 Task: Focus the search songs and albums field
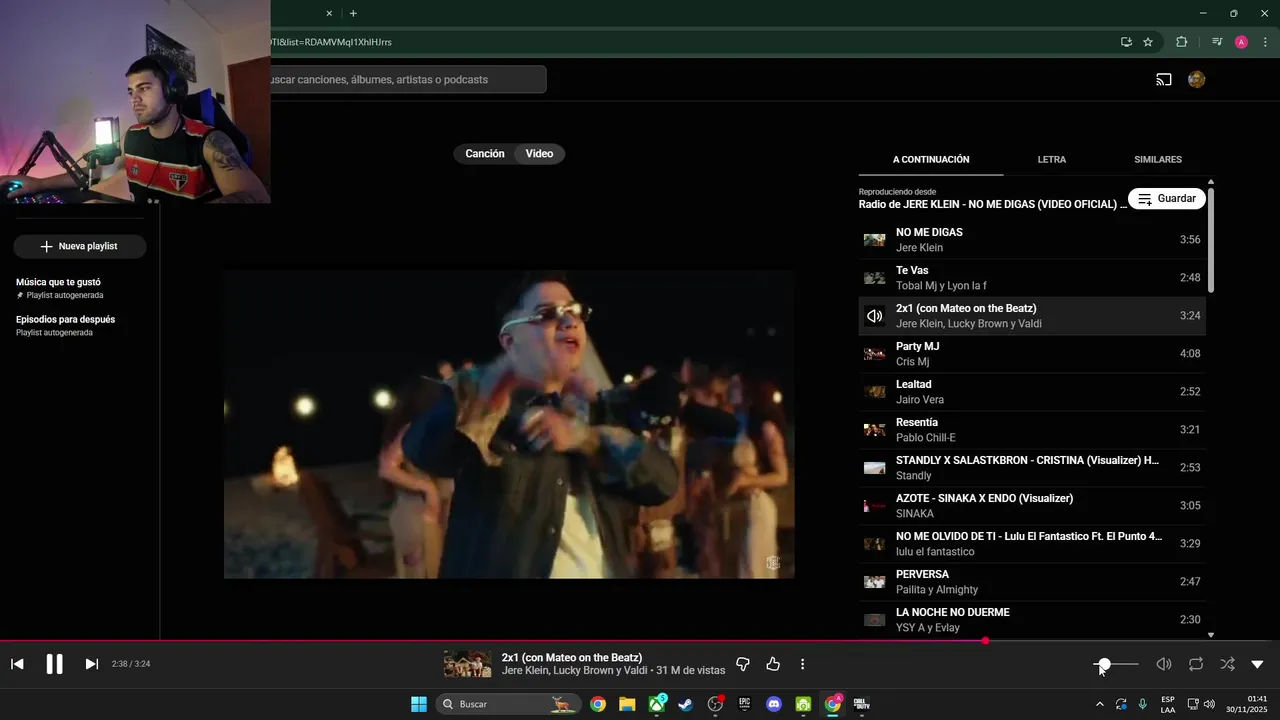pos(408,79)
